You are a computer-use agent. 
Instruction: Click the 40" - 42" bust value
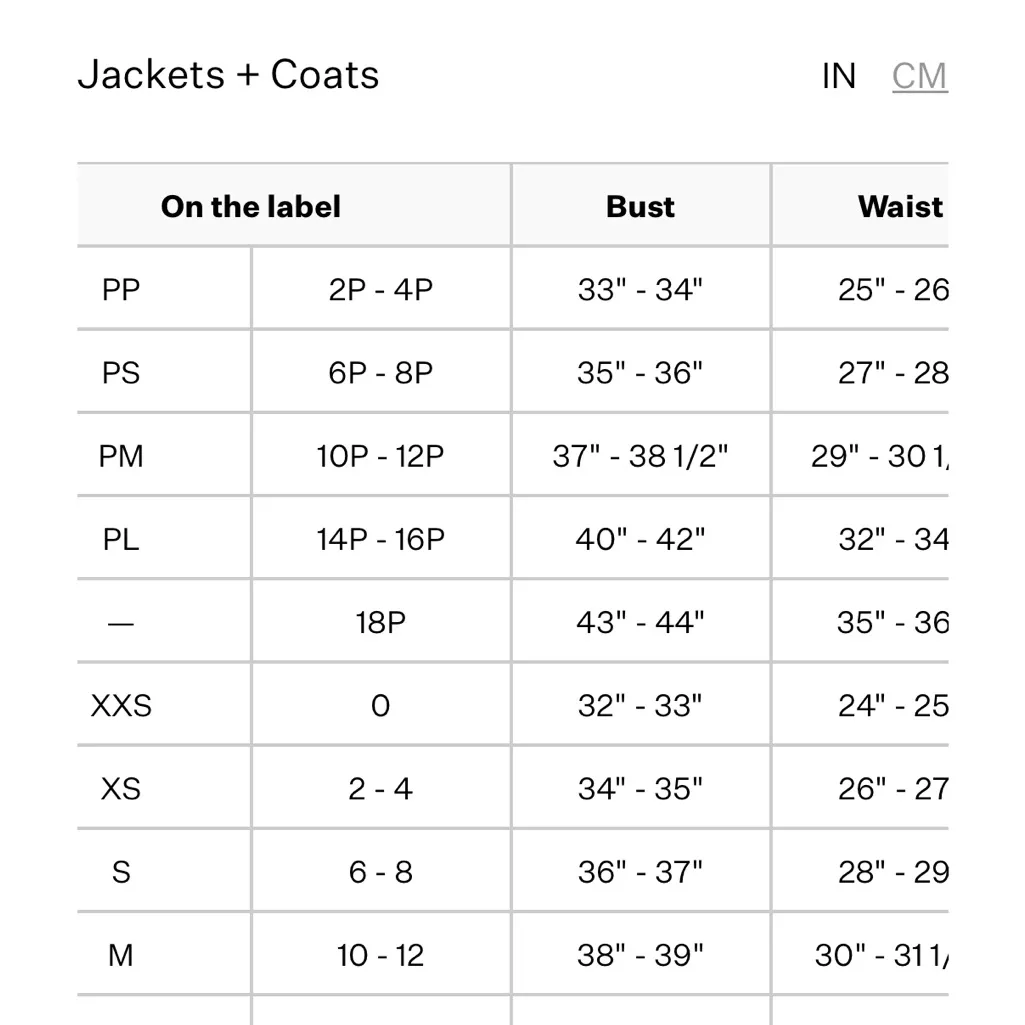coord(640,538)
